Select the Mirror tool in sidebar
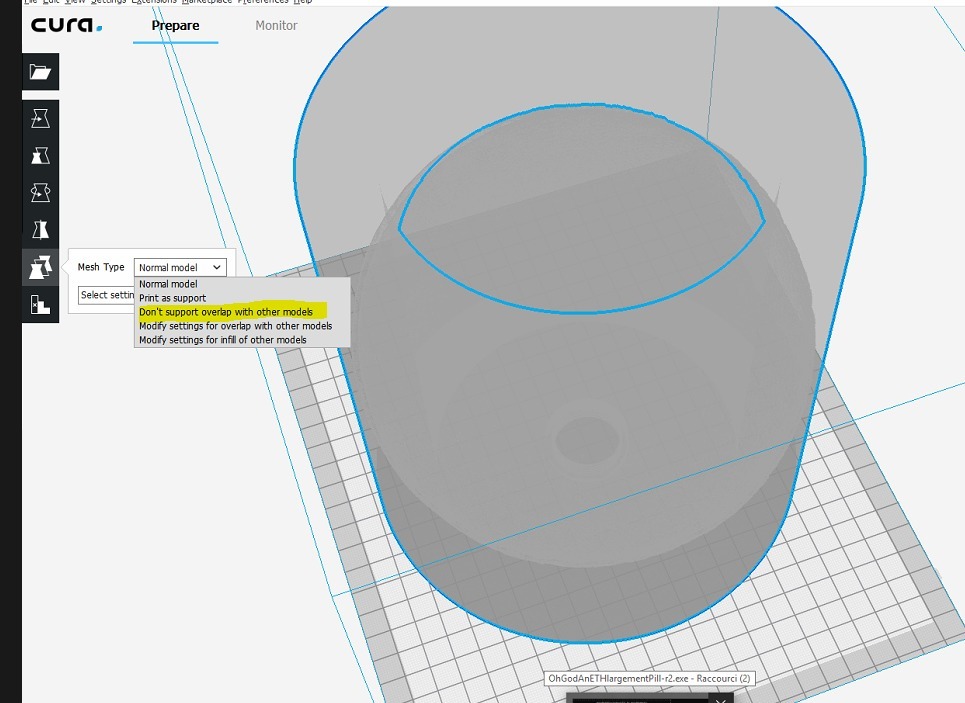The width and height of the screenshot is (965, 703). (x=40, y=230)
